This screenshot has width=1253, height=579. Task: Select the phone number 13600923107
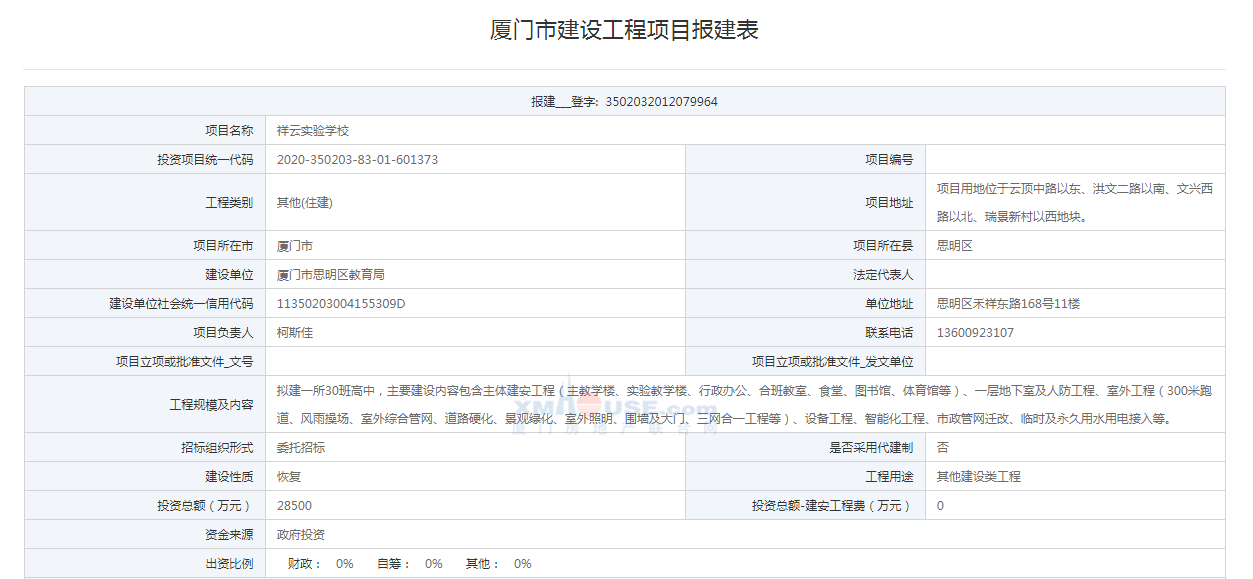click(976, 333)
